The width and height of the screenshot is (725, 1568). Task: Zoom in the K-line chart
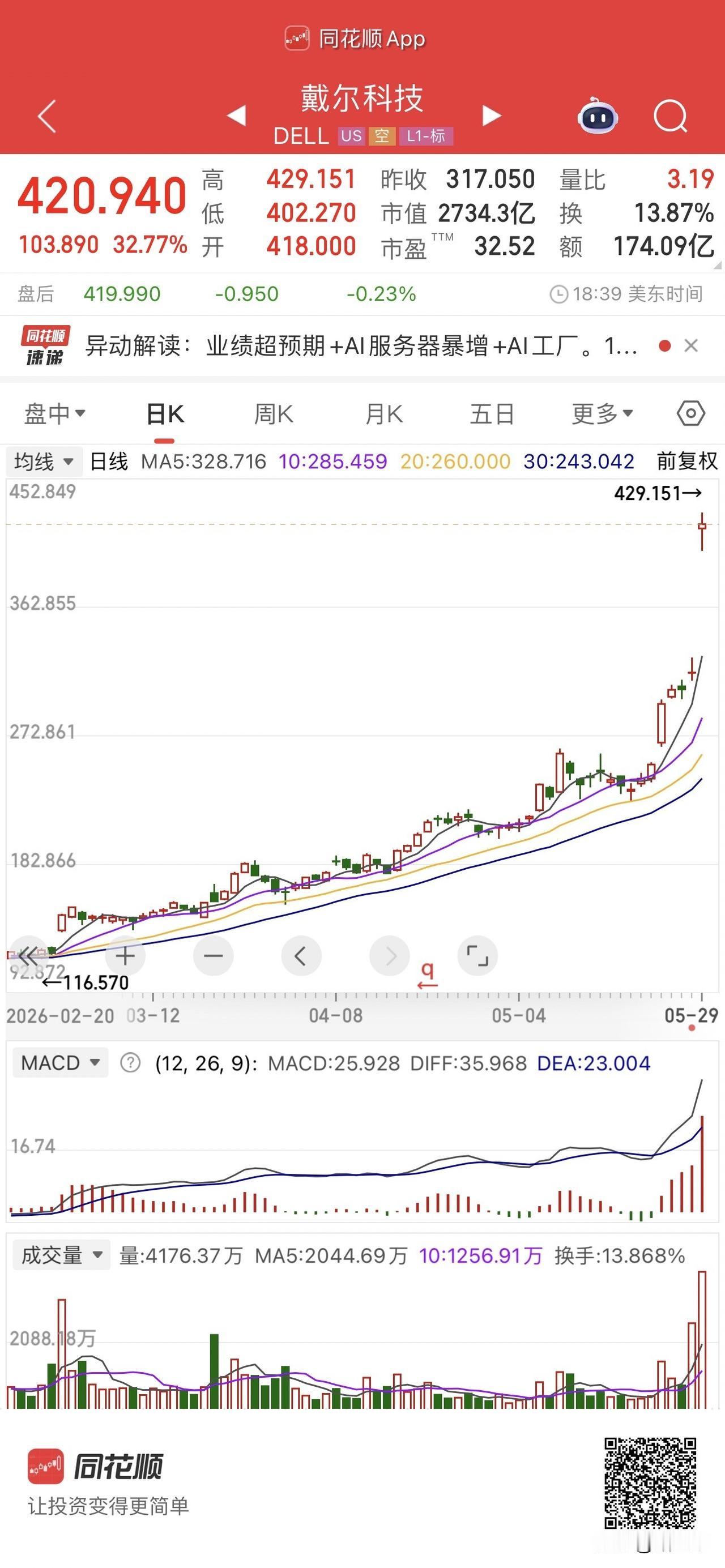125,956
